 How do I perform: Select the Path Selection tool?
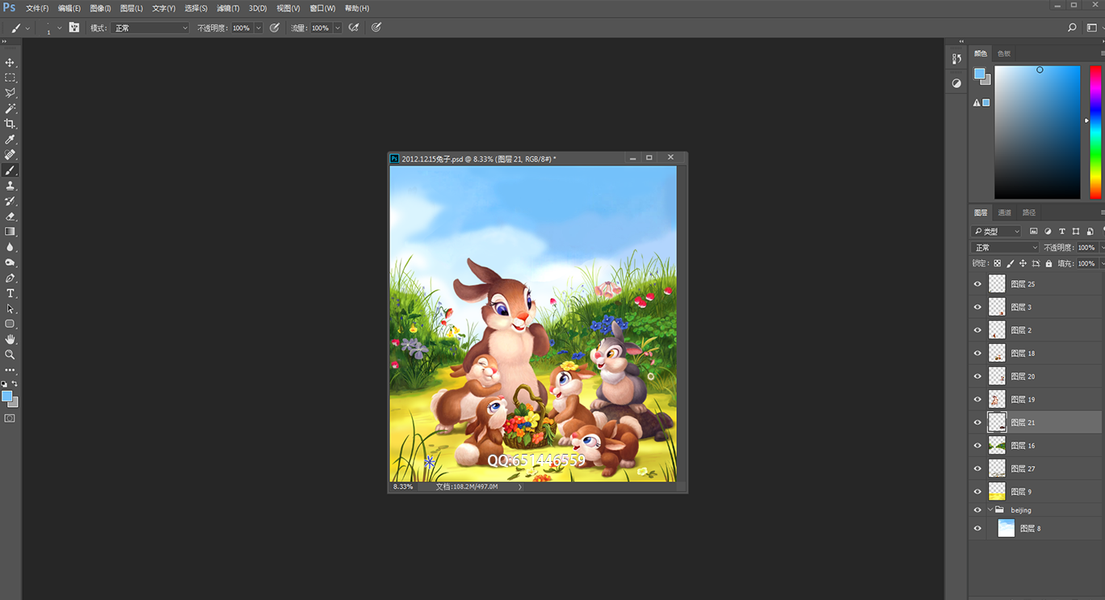click(10, 309)
